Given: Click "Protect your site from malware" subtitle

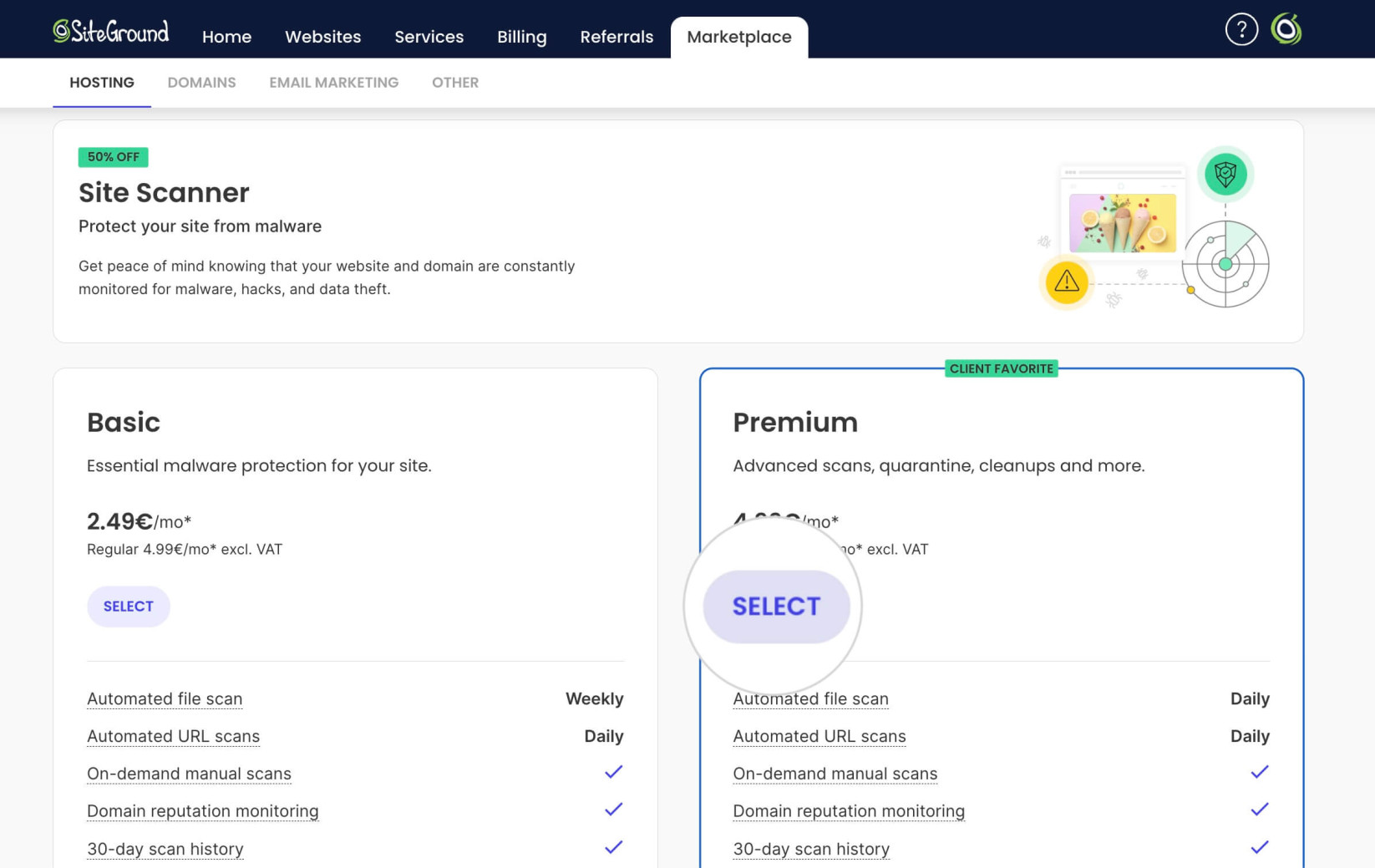Looking at the screenshot, I should [200, 226].
